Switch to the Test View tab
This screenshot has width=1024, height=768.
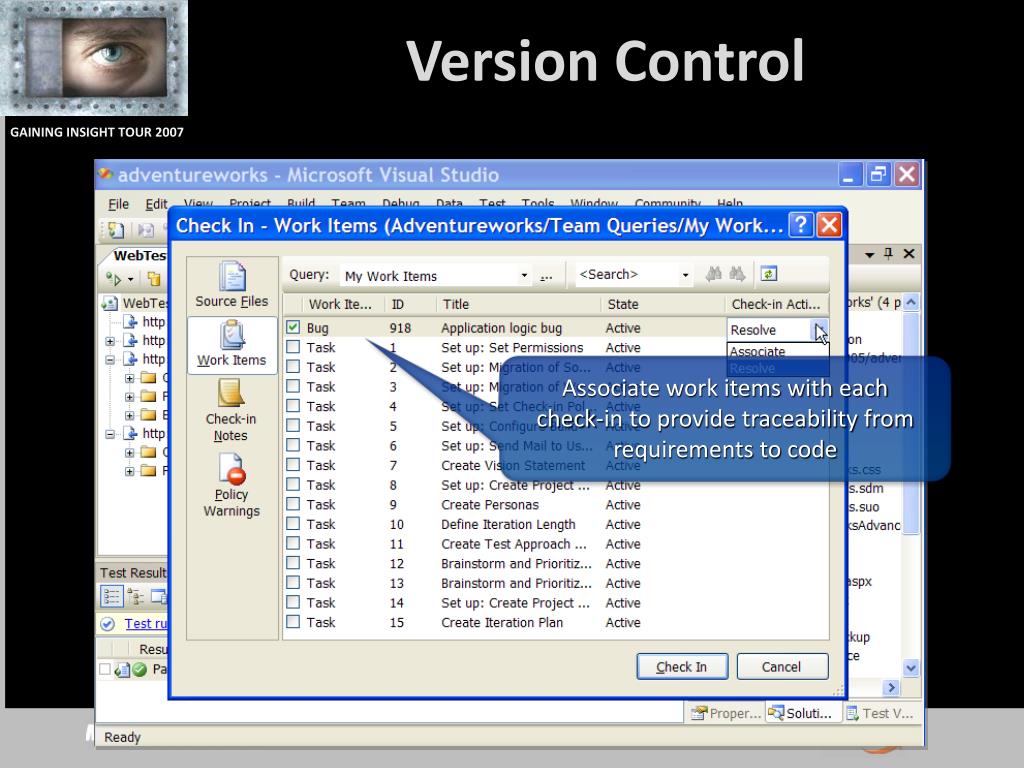pos(880,713)
